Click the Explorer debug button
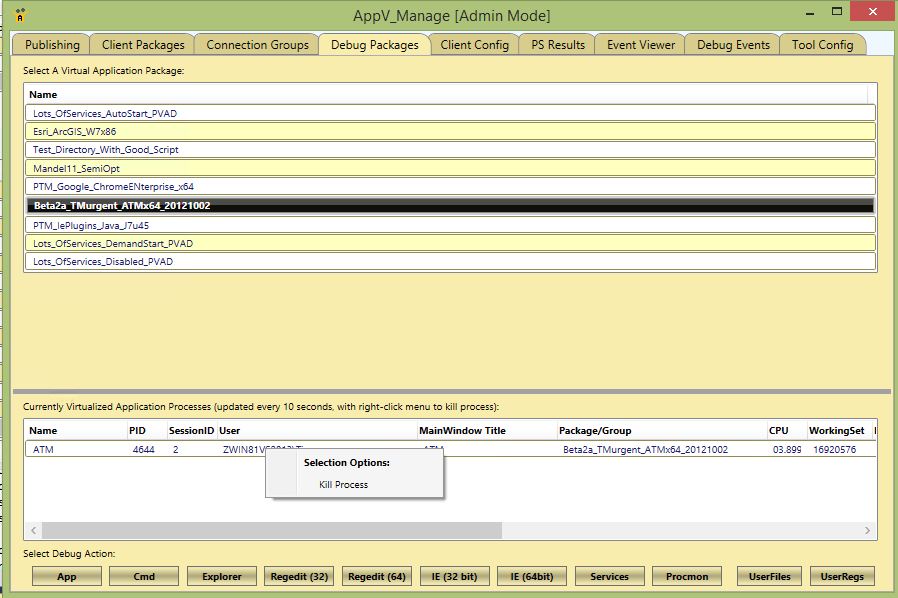The image size is (898, 598). point(222,576)
